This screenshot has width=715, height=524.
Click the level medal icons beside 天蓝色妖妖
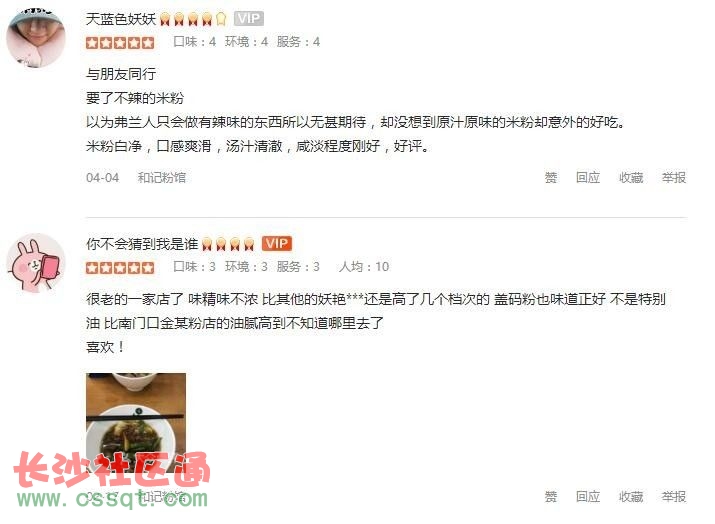coord(193,19)
